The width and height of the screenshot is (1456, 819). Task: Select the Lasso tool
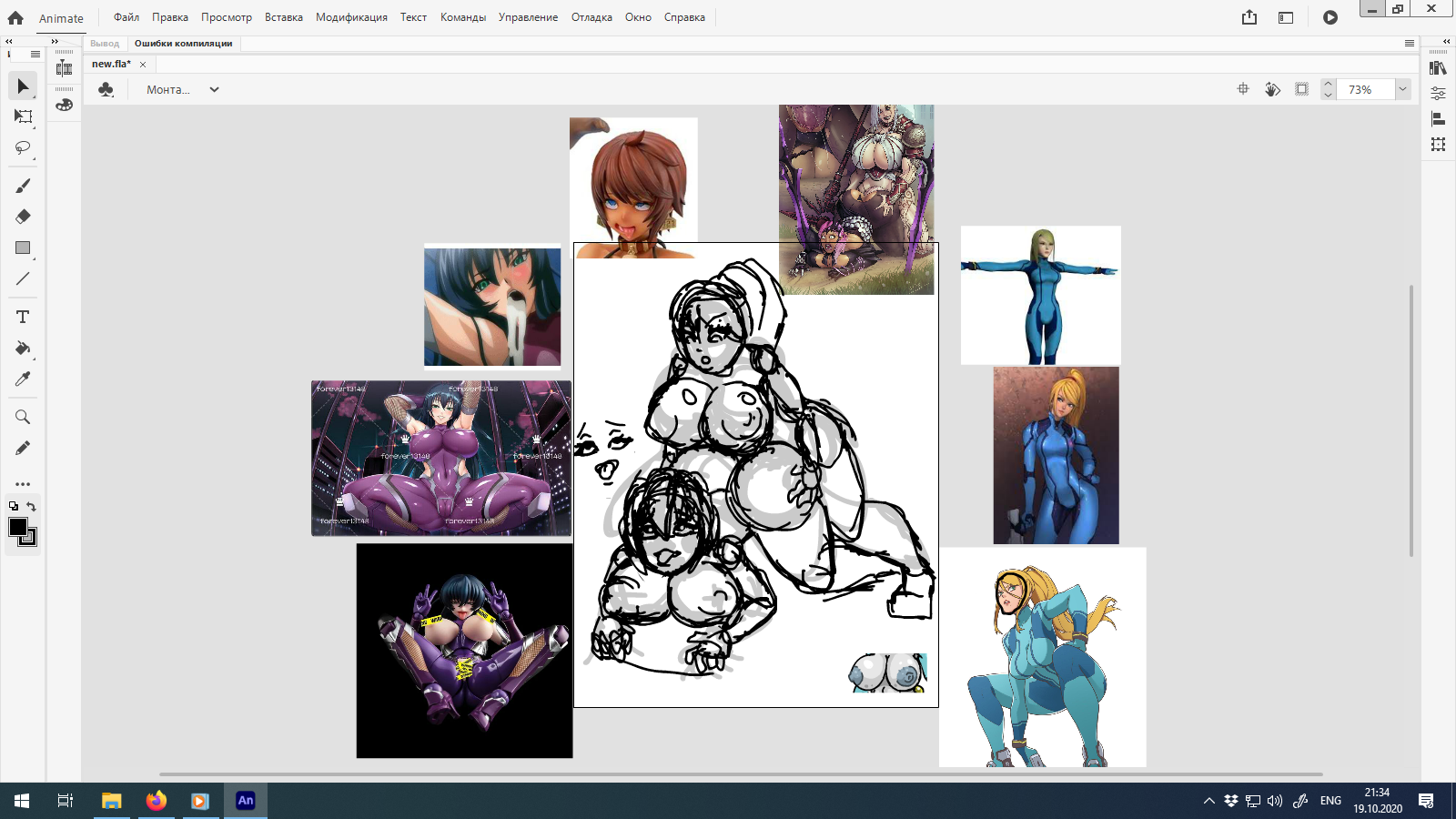click(23, 147)
